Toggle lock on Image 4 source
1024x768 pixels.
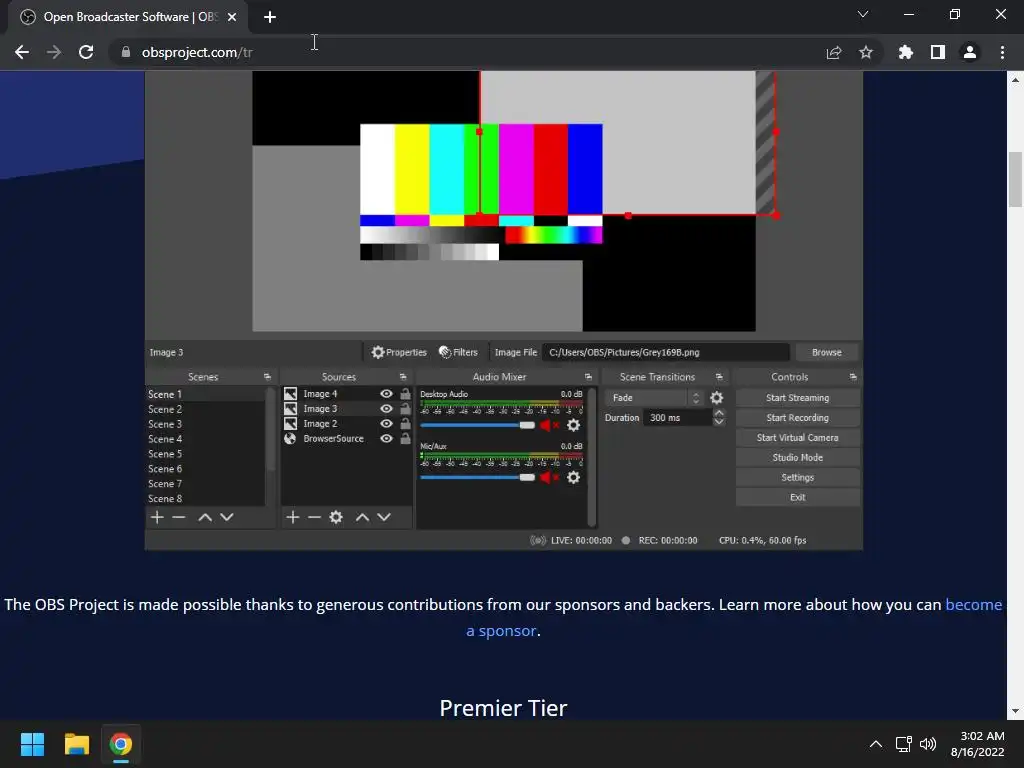(x=406, y=394)
